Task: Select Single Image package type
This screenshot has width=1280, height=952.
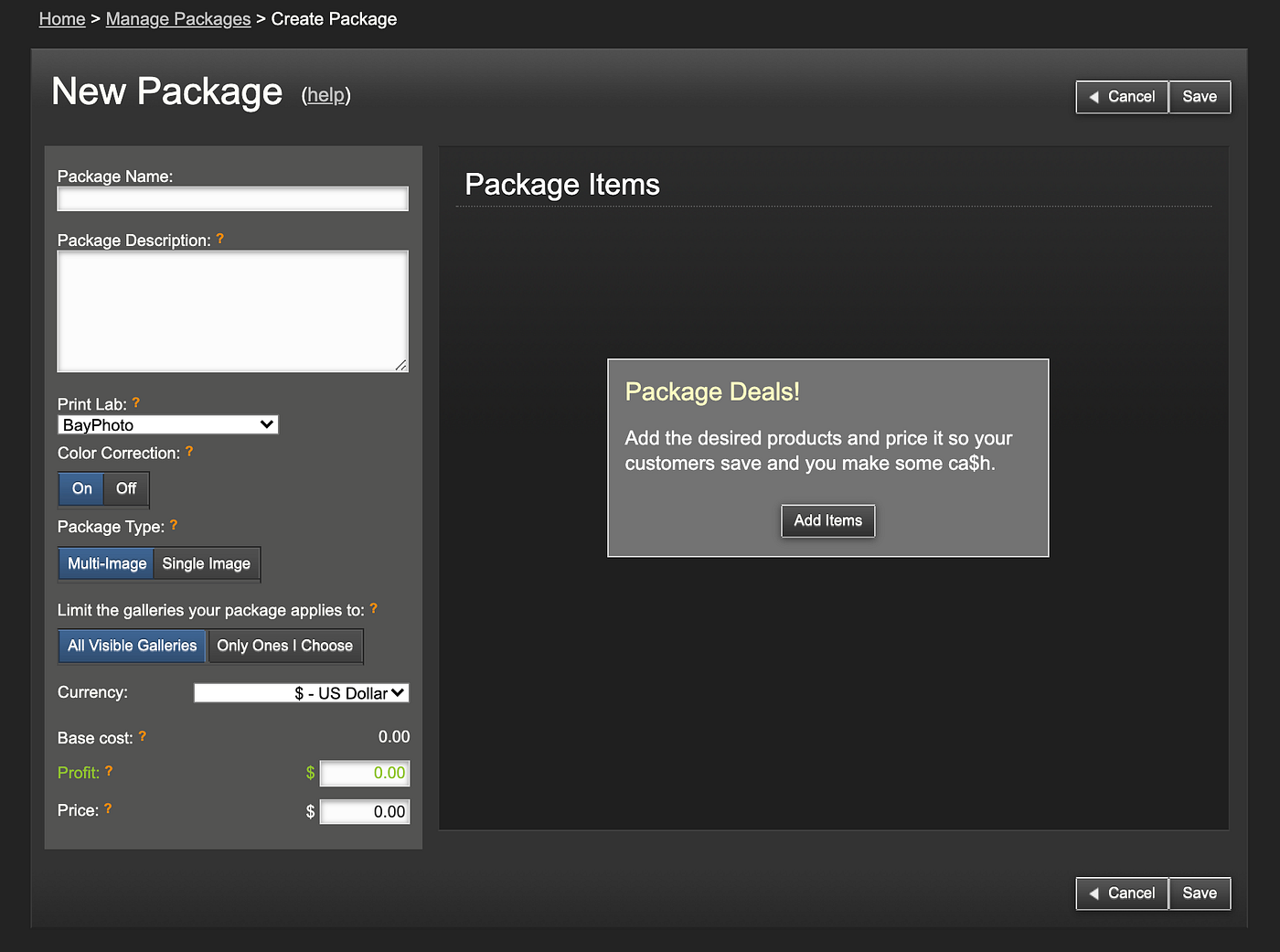Action: point(206,564)
